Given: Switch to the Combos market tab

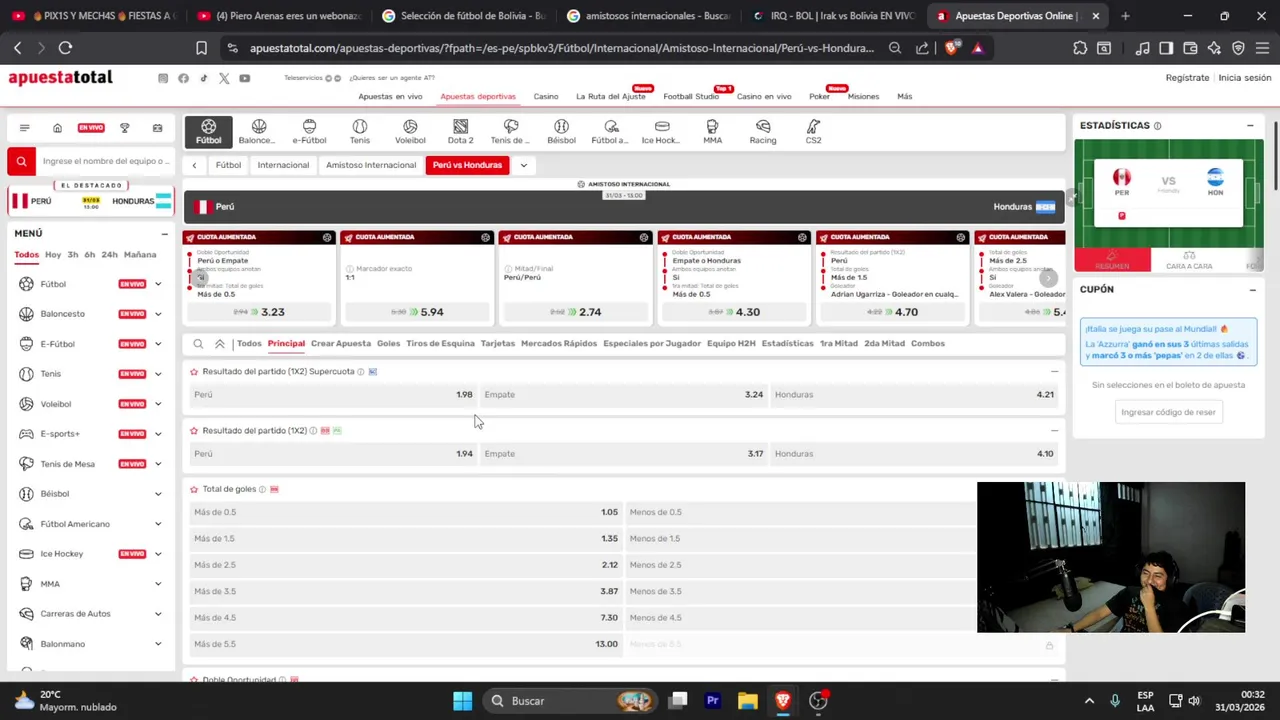Looking at the screenshot, I should (x=928, y=344).
